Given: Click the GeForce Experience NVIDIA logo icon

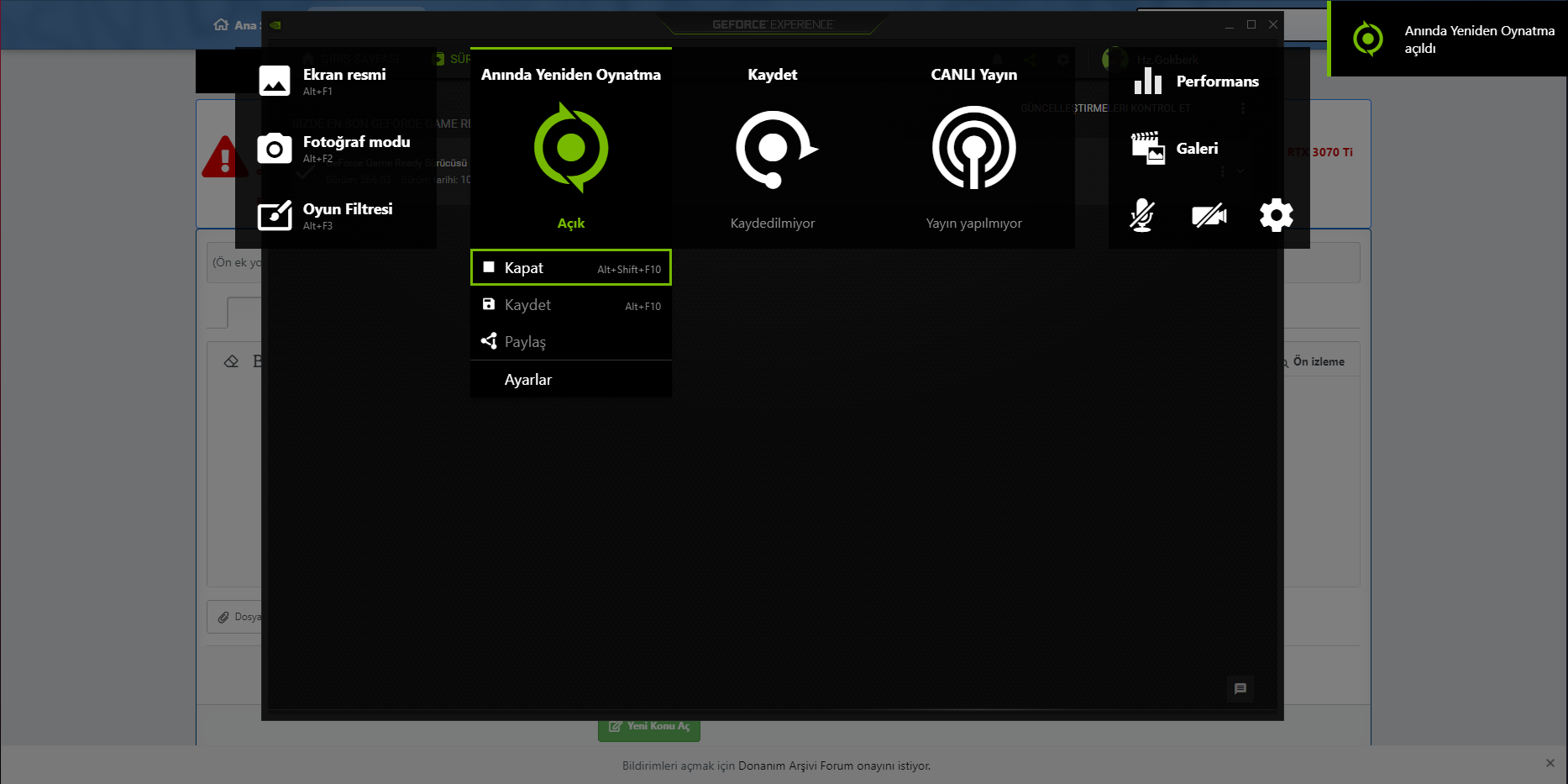Looking at the screenshot, I should pyautogui.click(x=275, y=25).
